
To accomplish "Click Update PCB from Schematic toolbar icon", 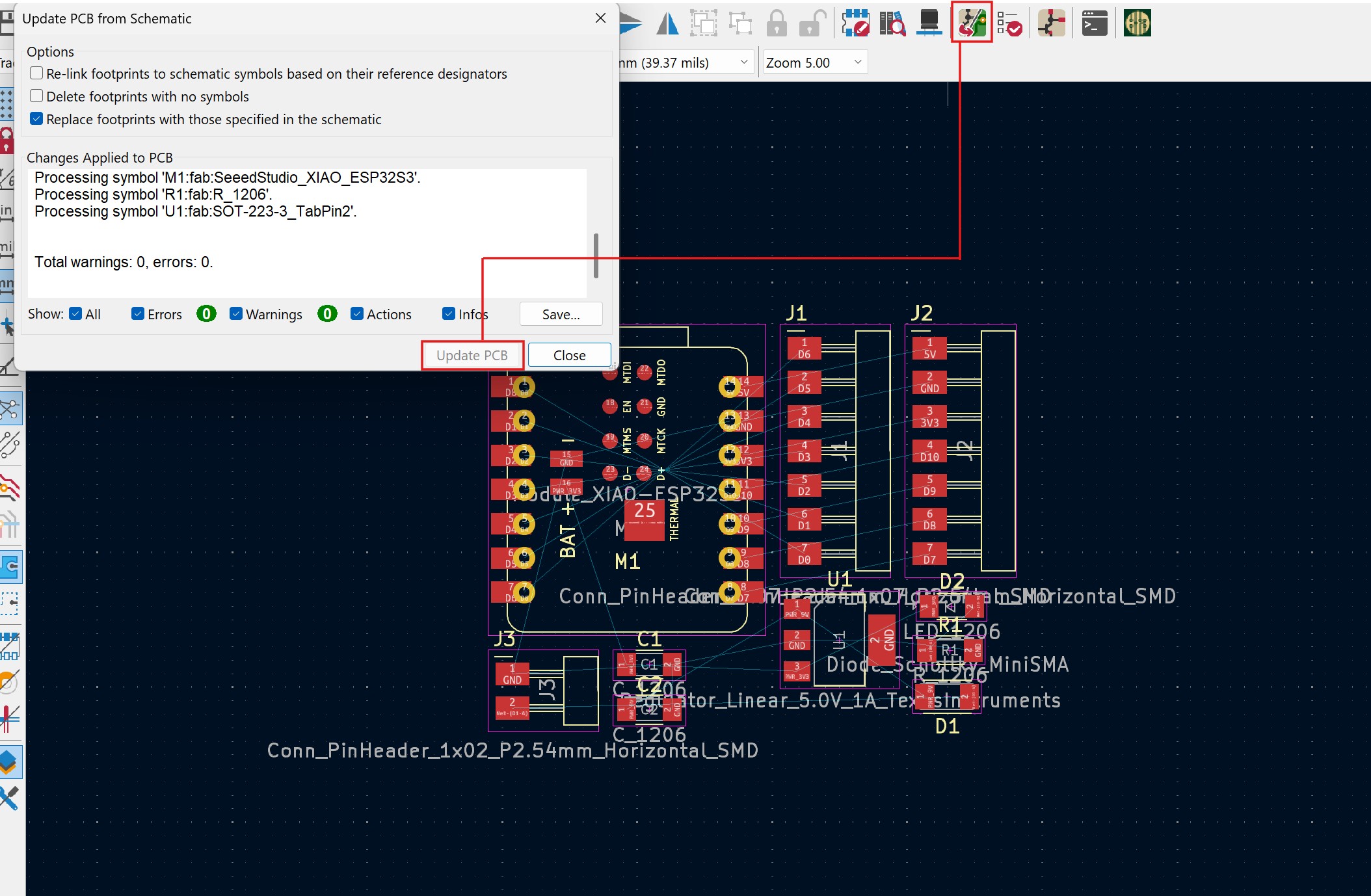I will click(972, 23).
